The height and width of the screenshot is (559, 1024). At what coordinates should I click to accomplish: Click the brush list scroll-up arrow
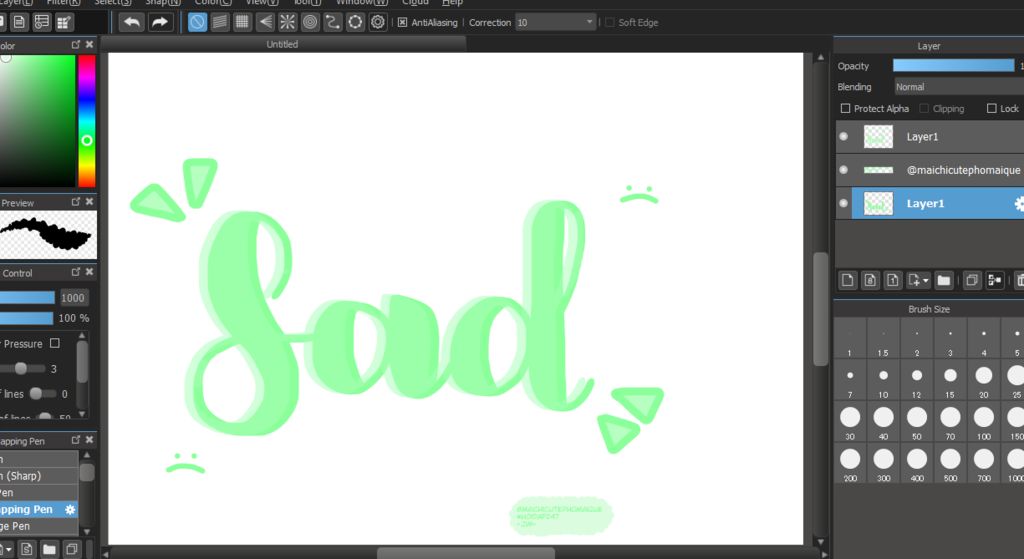click(x=86, y=455)
